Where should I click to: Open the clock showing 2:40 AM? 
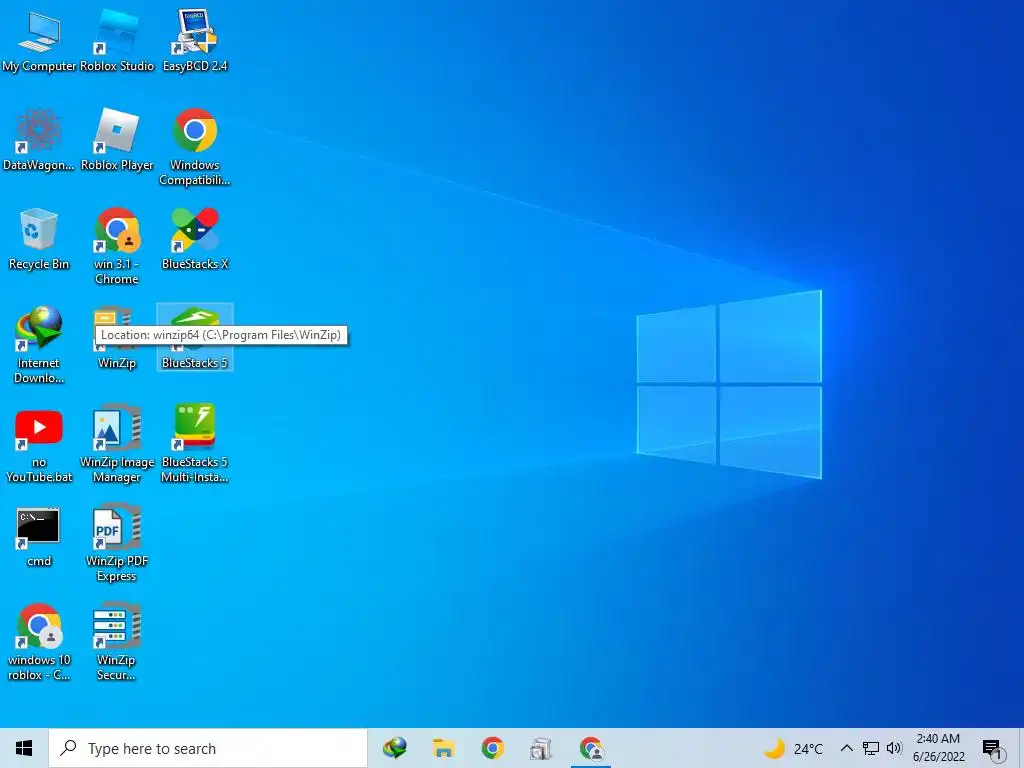pyautogui.click(x=938, y=748)
